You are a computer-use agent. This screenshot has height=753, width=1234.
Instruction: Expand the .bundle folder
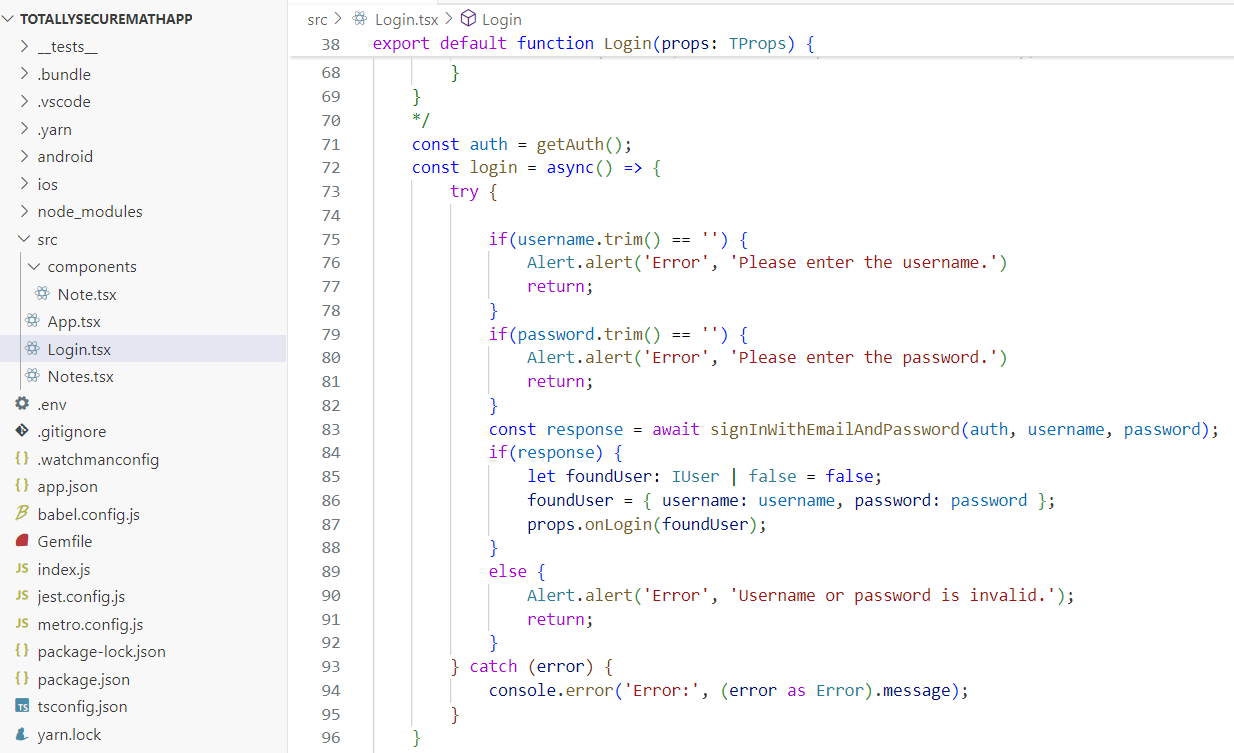[x=25, y=74]
